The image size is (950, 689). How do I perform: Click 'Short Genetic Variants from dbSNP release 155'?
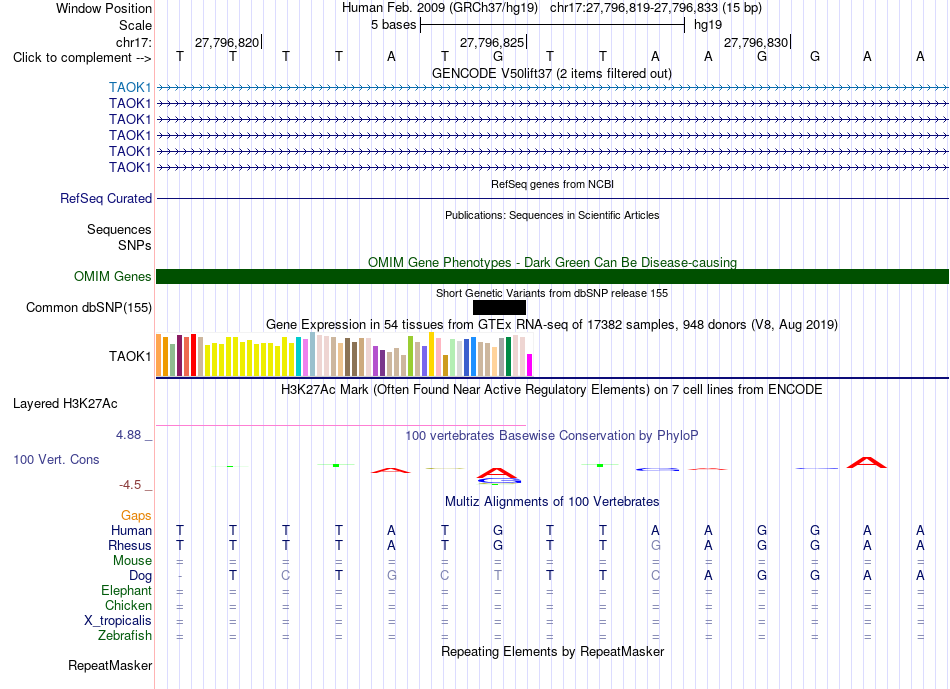point(551,293)
